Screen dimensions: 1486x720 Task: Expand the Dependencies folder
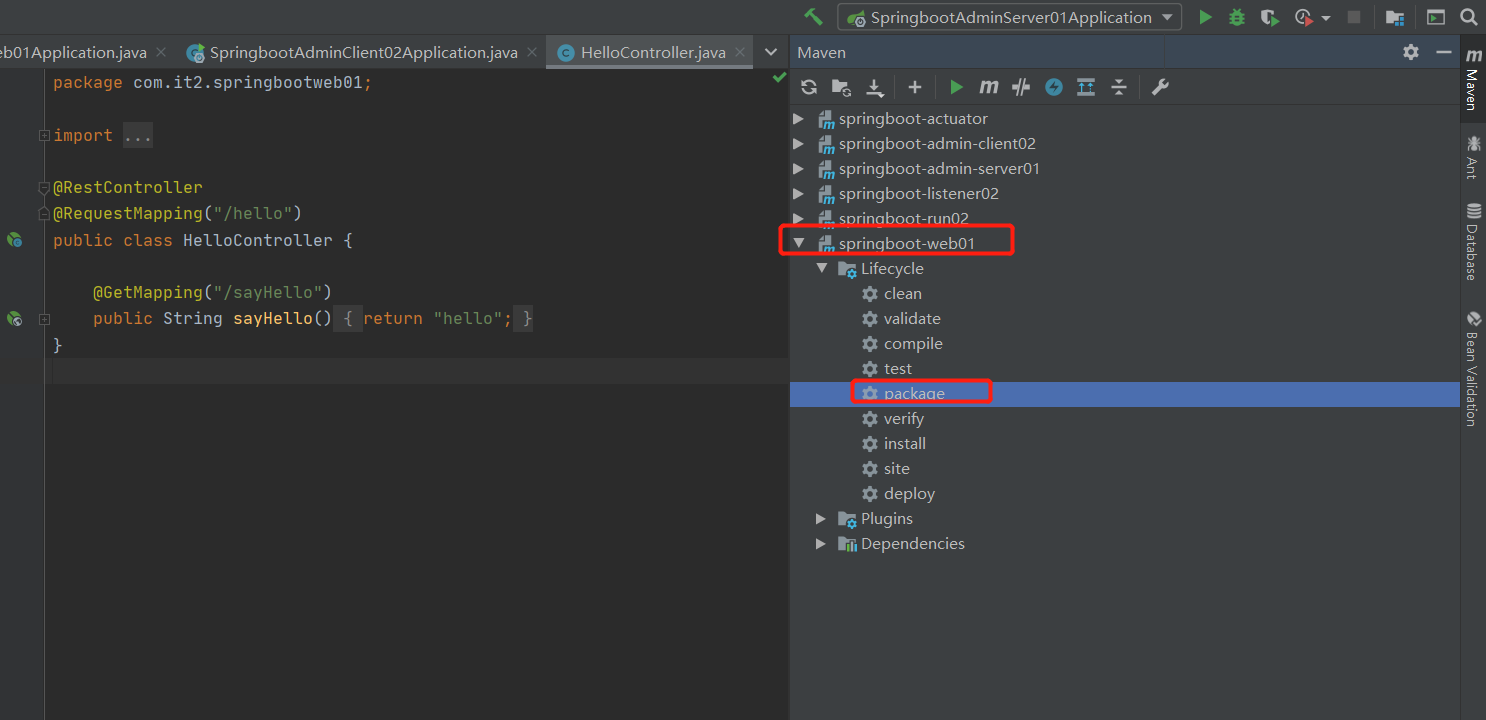pyautogui.click(x=821, y=543)
